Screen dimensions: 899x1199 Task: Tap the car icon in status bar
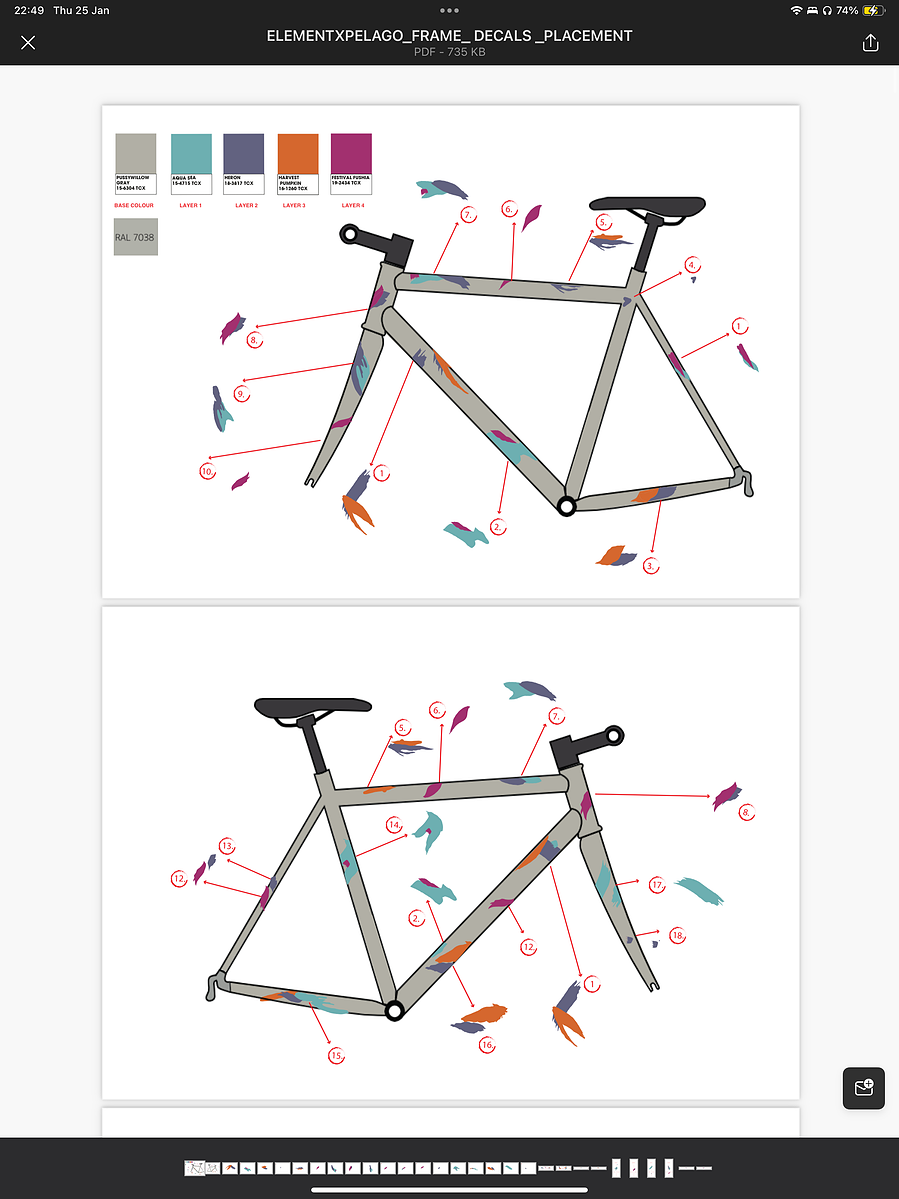tap(812, 11)
